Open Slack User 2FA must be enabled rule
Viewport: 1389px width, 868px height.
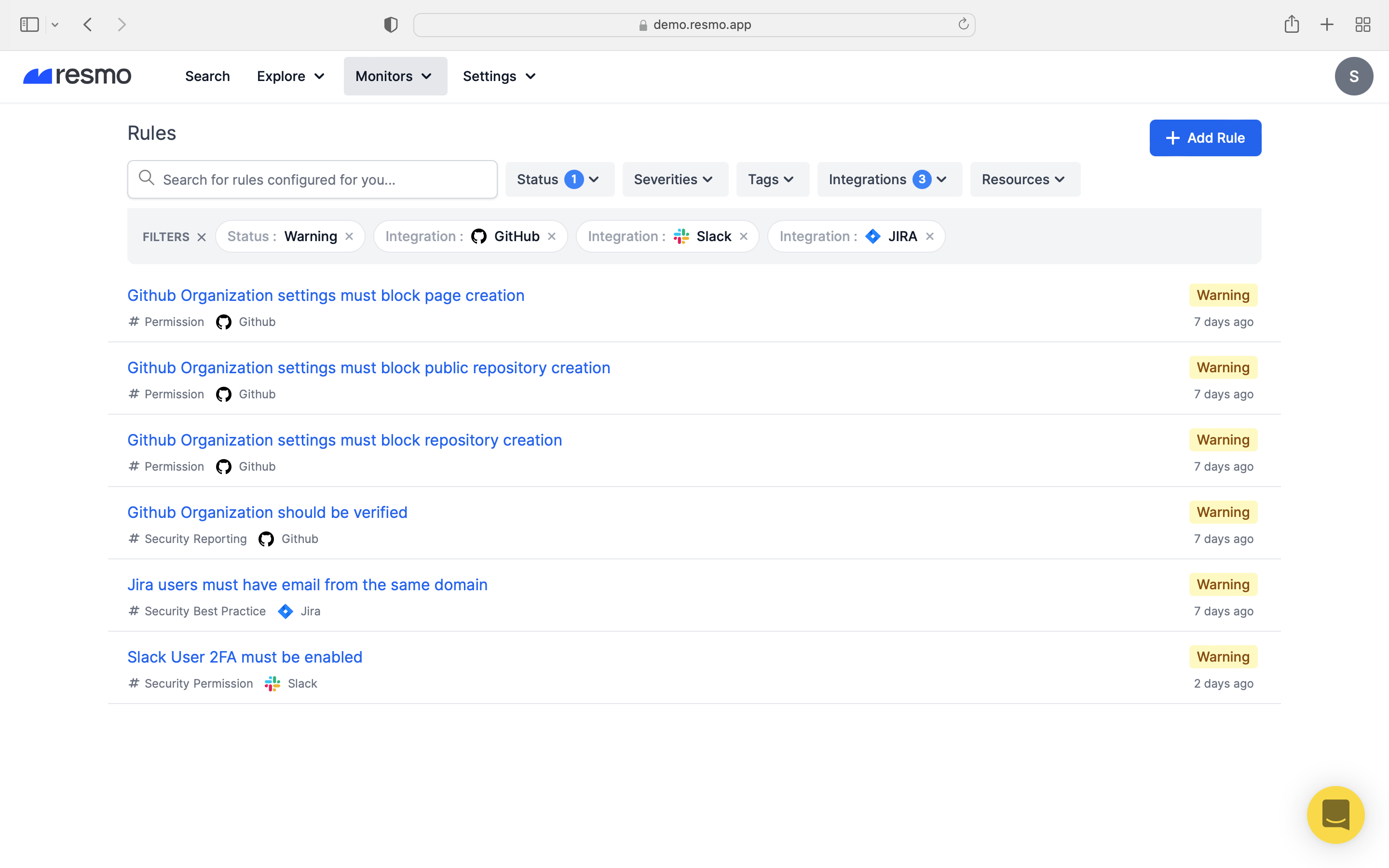coord(245,657)
